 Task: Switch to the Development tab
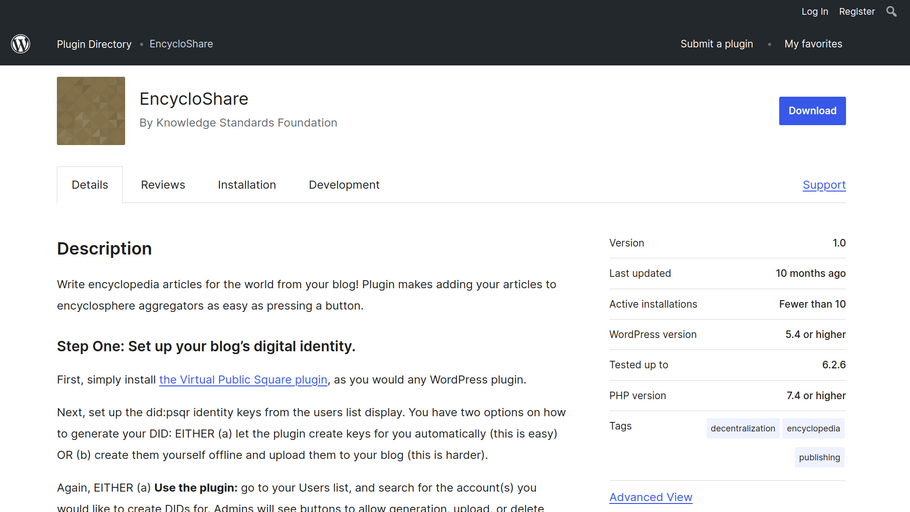[x=344, y=185]
